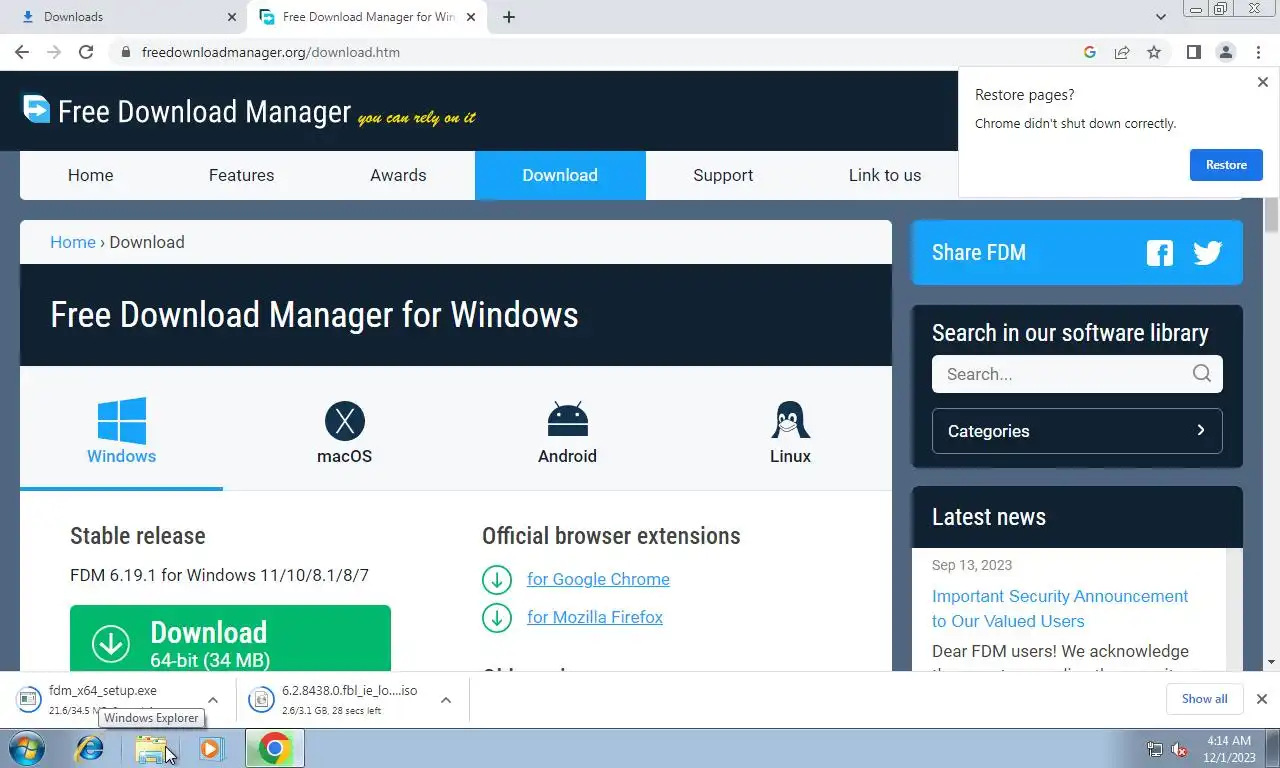Click the Home breadcrumb link
Image resolution: width=1280 pixels, height=768 pixels.
point(73,242)
